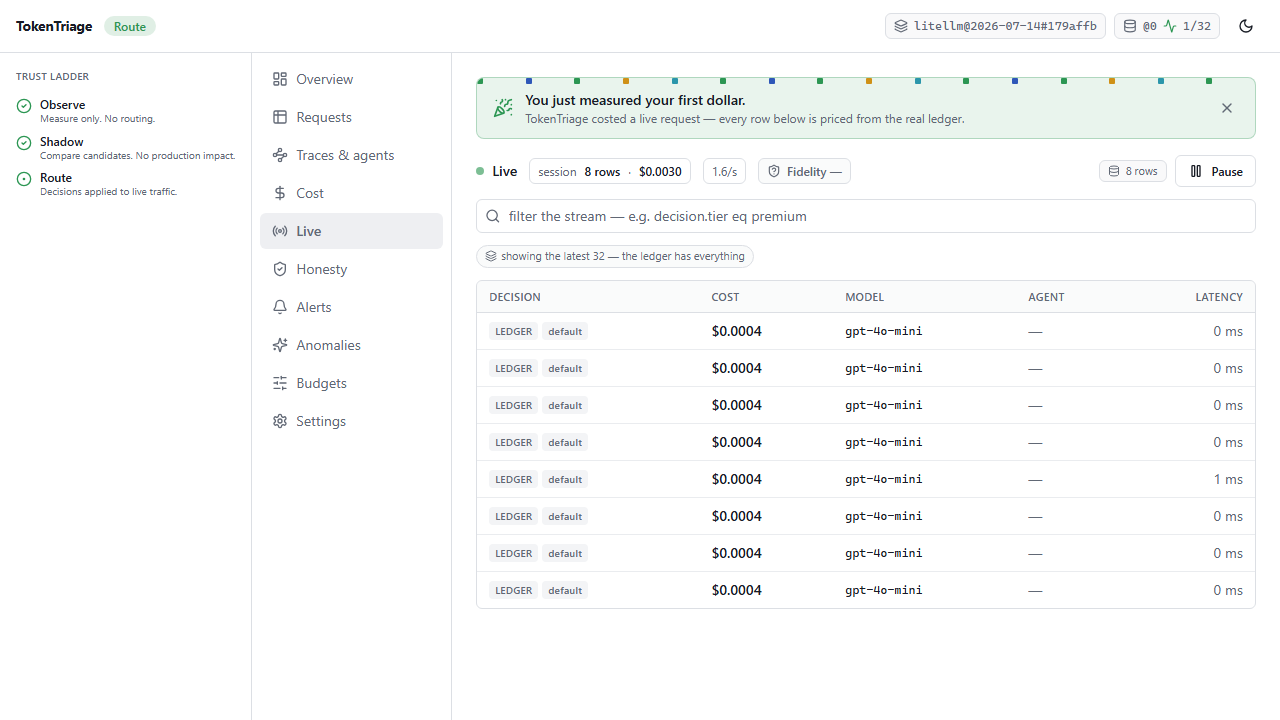
Task: Click the party popper icon in banner
Action: point(503,108)
